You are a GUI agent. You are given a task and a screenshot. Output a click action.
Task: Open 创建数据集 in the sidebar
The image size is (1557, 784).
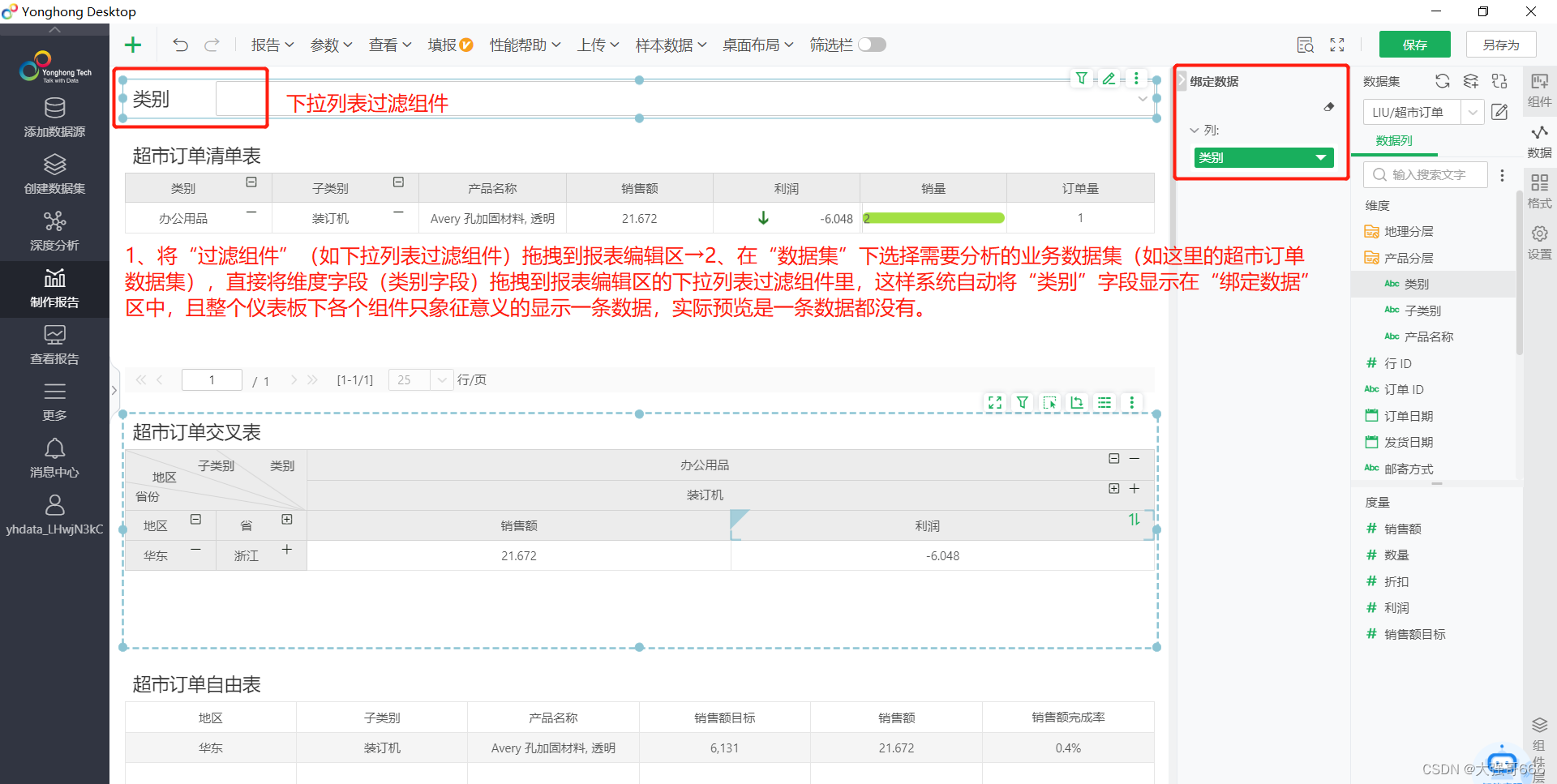pos(54,175)
